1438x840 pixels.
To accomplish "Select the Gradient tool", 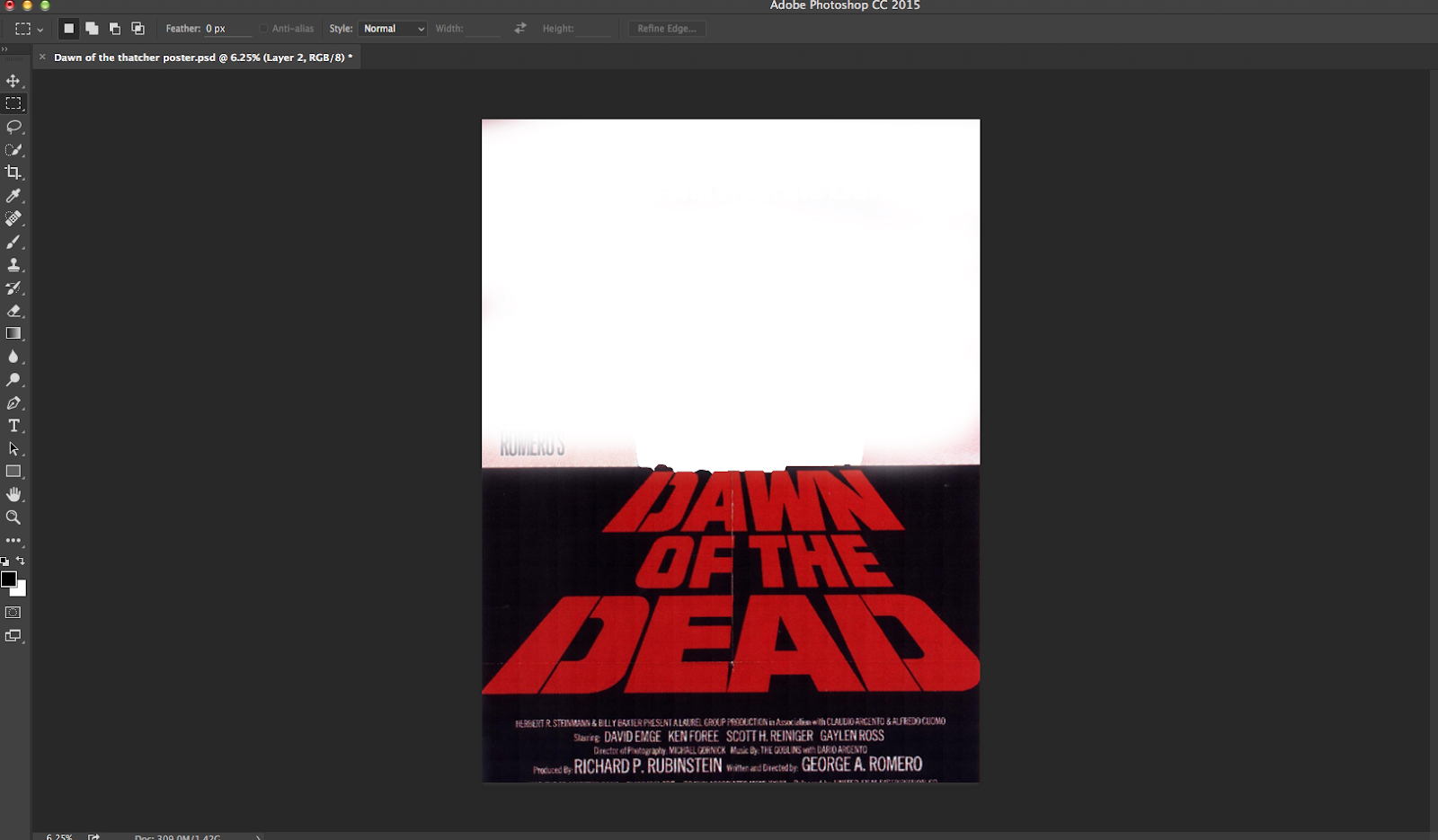I will [13, 333].
